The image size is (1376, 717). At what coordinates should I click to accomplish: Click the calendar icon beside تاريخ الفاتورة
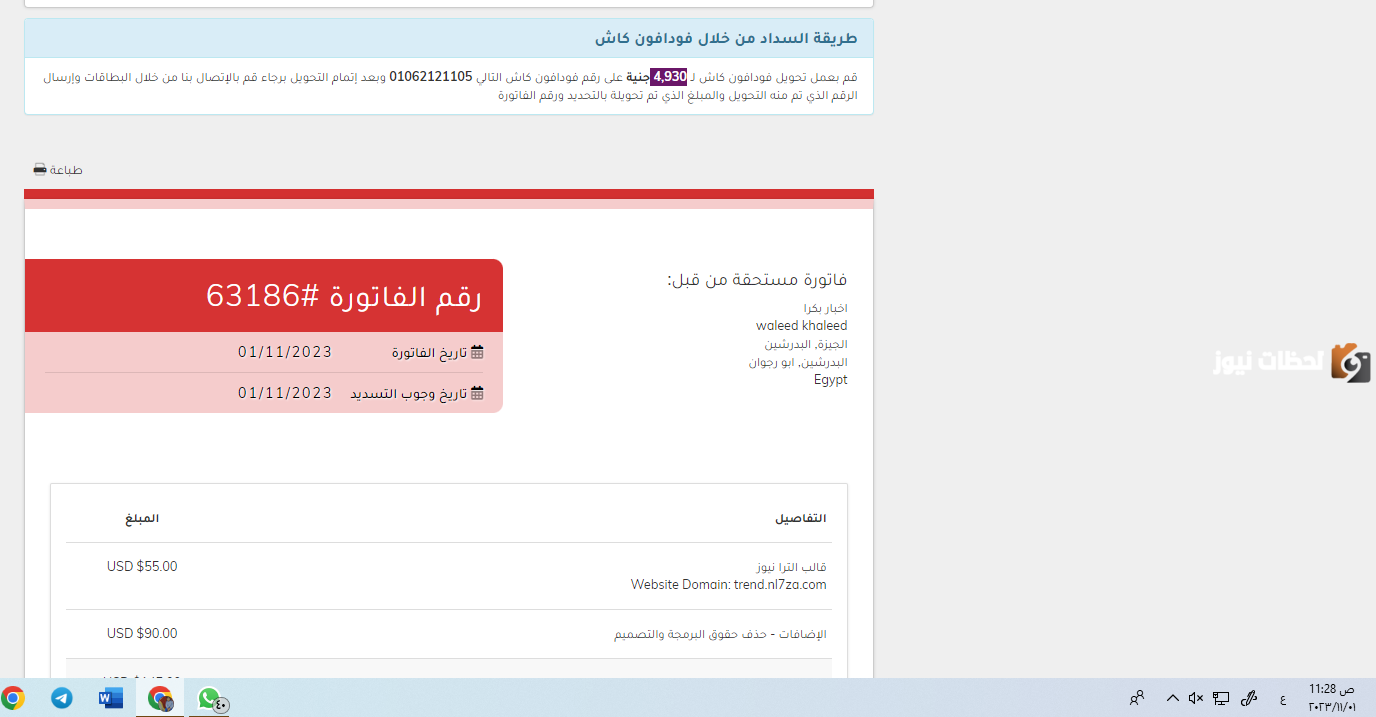pos(477,352)
